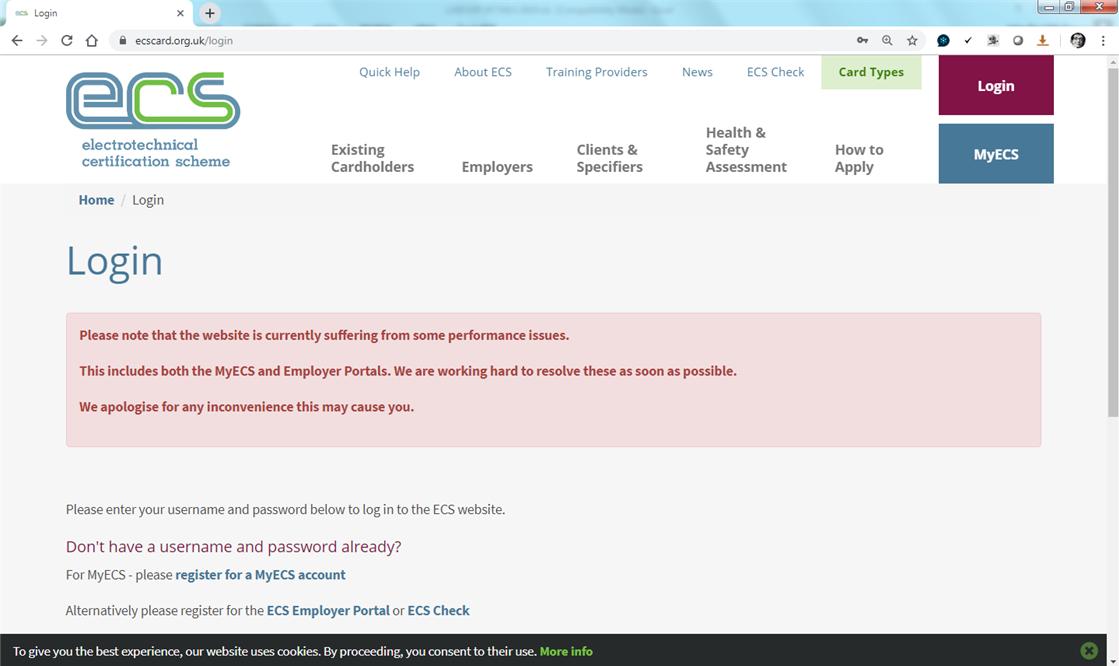Click the scrollbar up arrow
The image size is (1119, 666).
point(1113,62)
